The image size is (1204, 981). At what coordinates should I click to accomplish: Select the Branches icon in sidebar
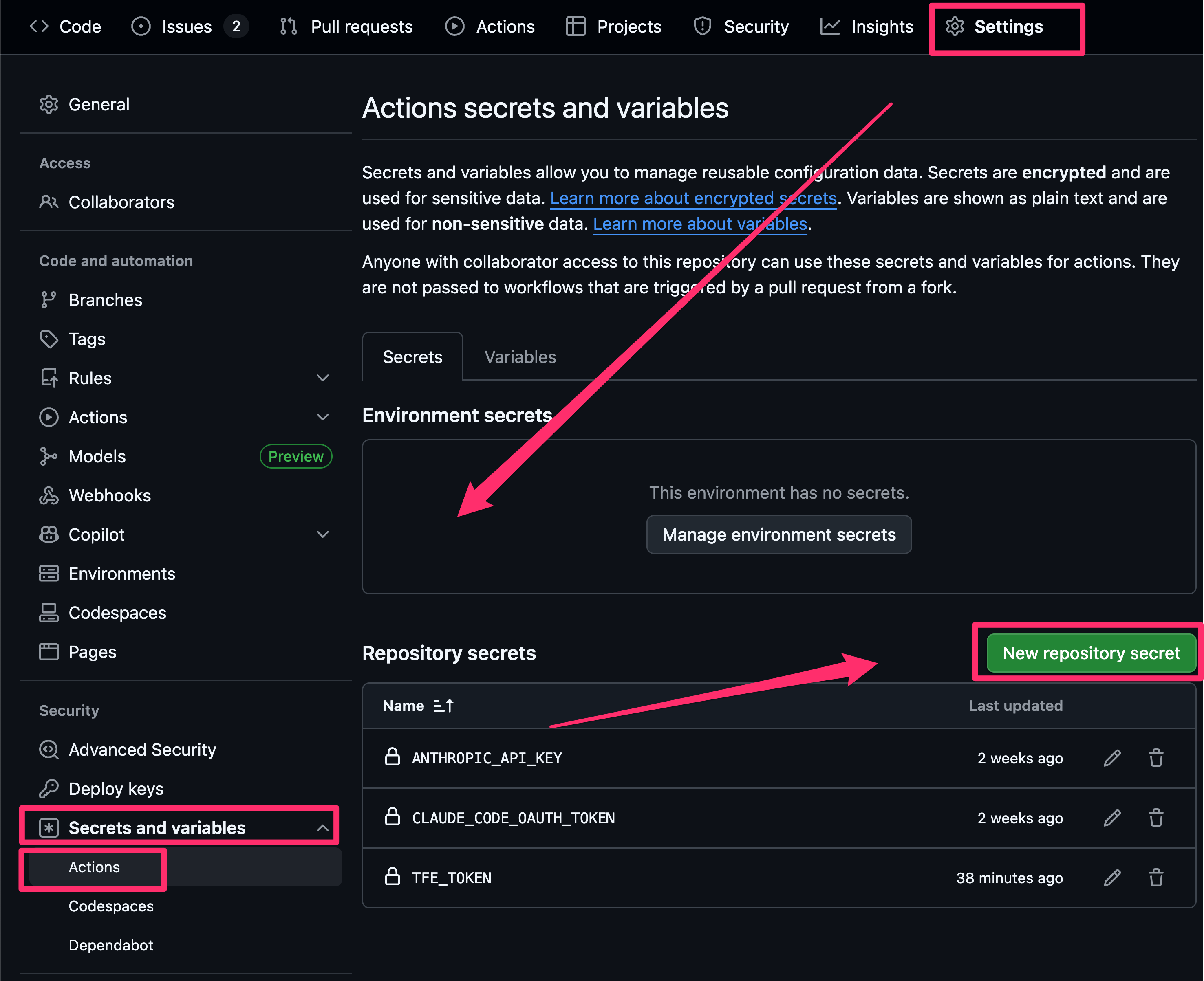tap(49, 299)
